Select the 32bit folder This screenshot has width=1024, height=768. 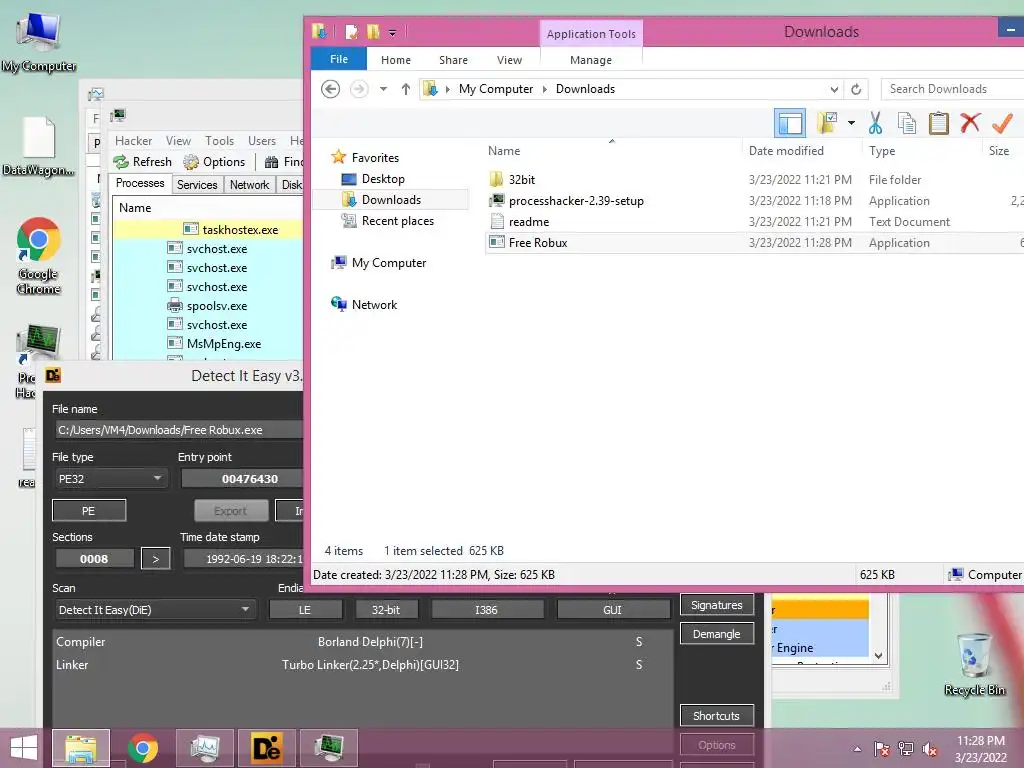tap(522, 180)
